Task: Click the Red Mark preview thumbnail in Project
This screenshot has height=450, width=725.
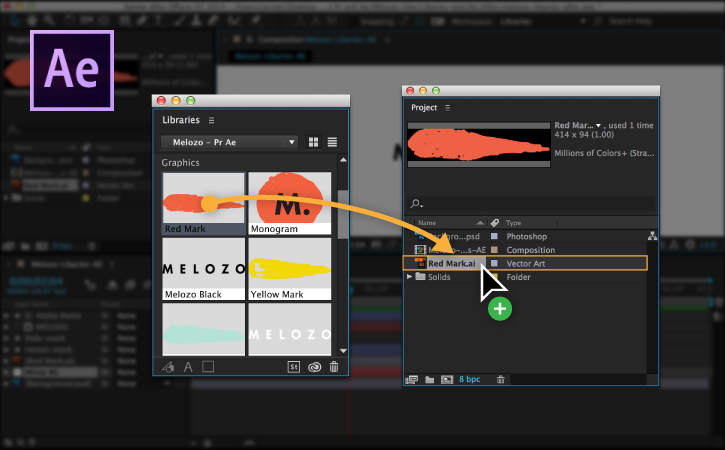Action: (x=479, y=145)
